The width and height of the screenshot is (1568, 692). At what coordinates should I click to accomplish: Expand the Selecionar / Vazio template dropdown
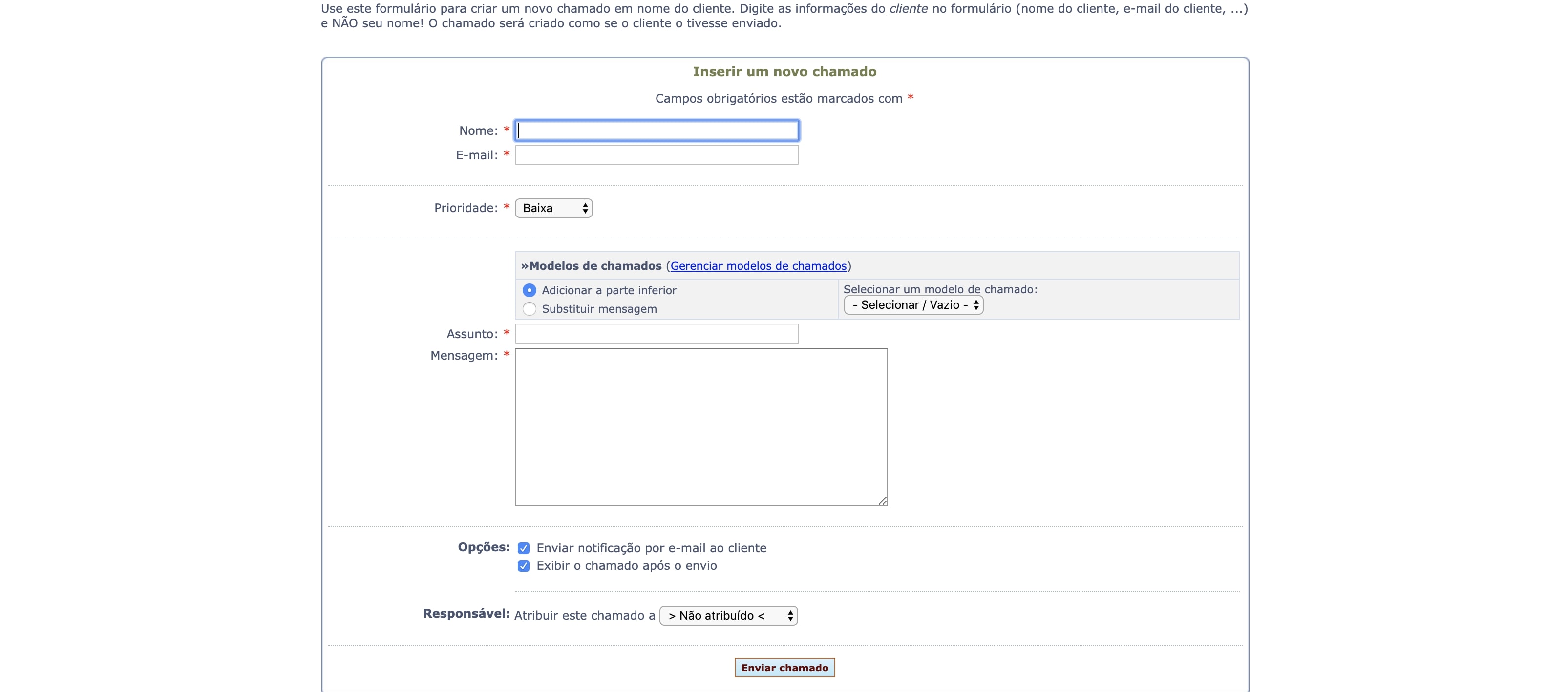pyautogui.click(x=912, y=305)
